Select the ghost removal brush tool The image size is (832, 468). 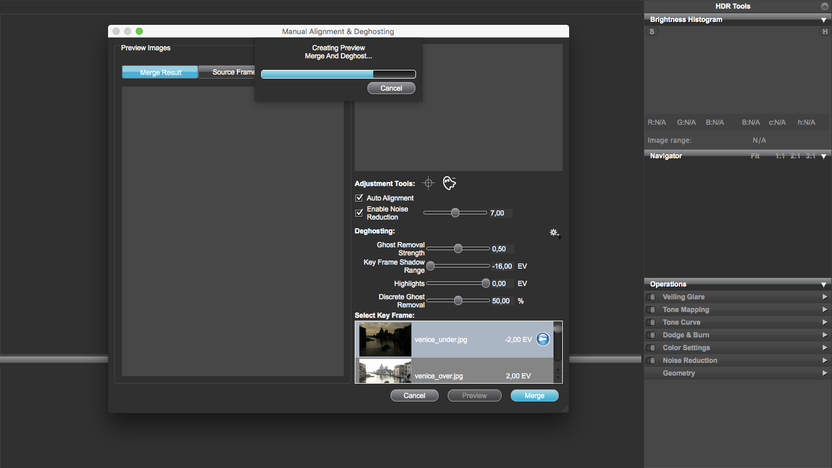coord(449,183)
